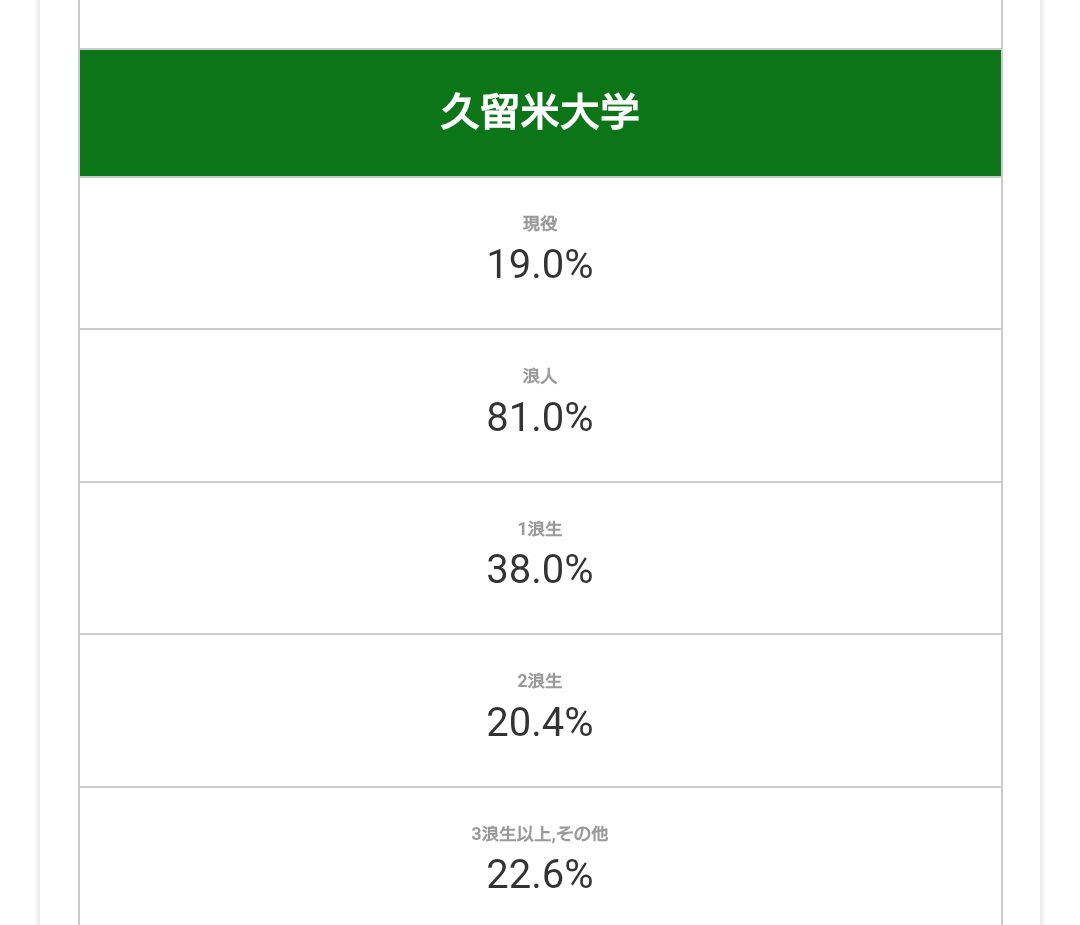Select the 20.4% value
The image size is (1080, 925).
pos(540,723)
